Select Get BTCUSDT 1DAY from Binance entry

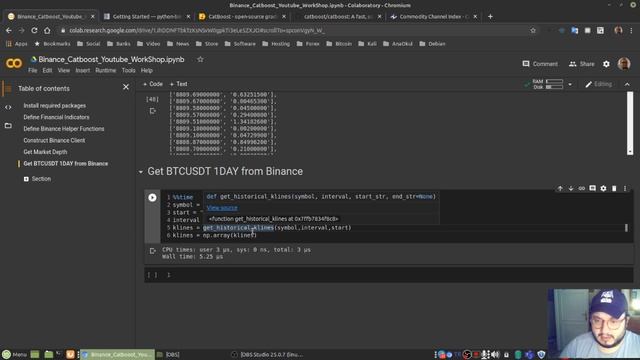(66, 164)
